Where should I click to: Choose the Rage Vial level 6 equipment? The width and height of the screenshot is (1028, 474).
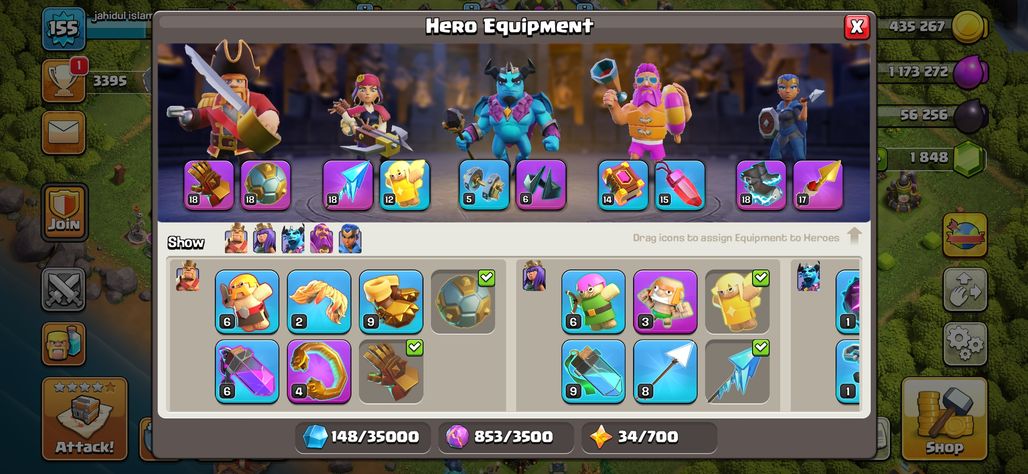click(247, 371)
